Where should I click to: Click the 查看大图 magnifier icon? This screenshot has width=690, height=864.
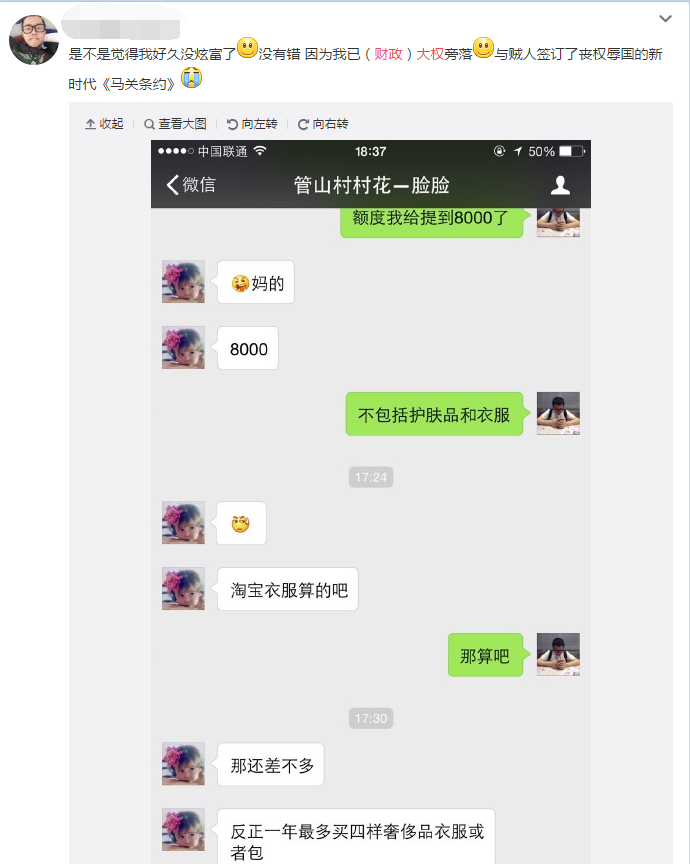coord(149,125)
